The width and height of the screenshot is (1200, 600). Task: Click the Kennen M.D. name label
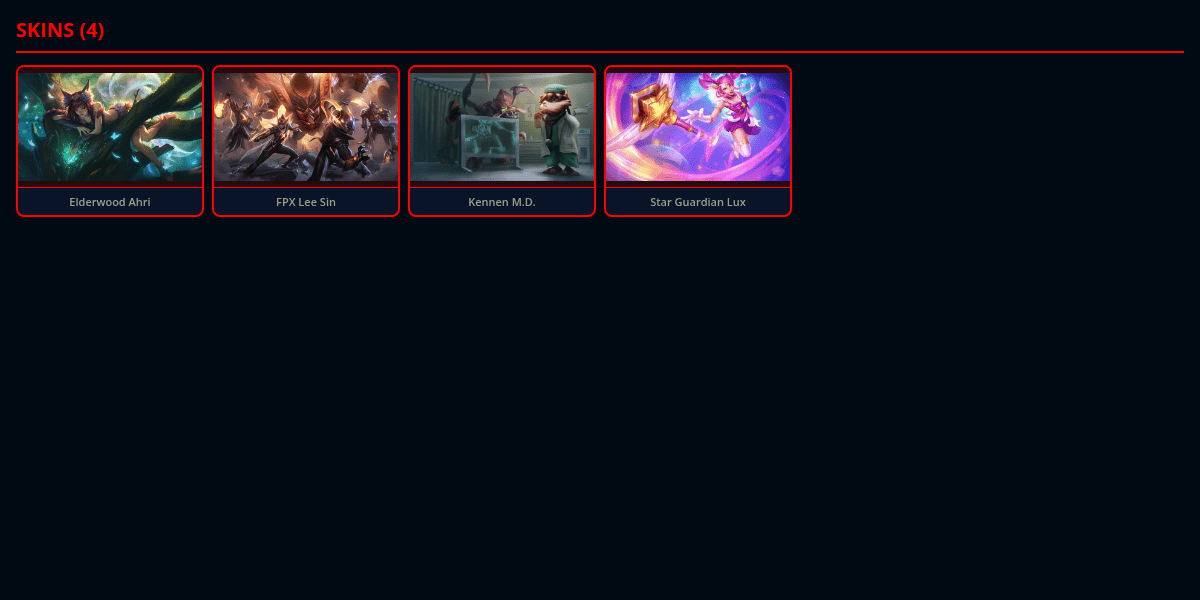502,202
